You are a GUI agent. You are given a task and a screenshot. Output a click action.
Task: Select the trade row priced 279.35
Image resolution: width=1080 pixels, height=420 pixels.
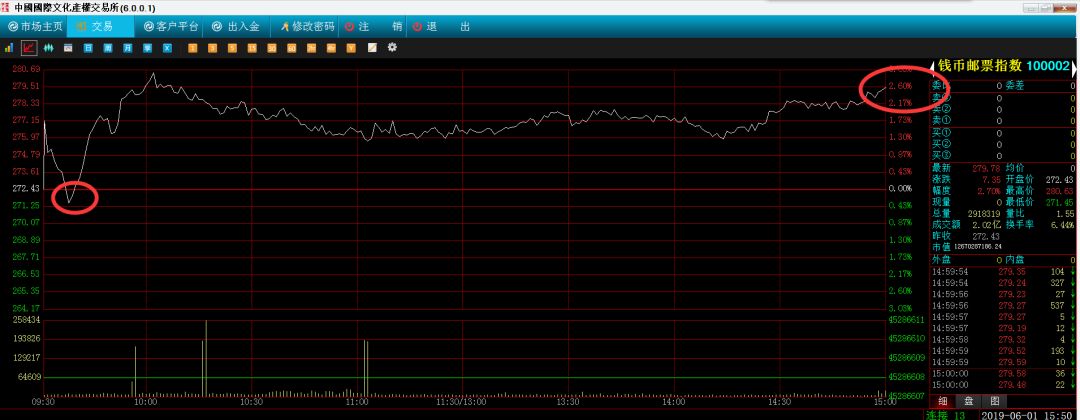1003,271
